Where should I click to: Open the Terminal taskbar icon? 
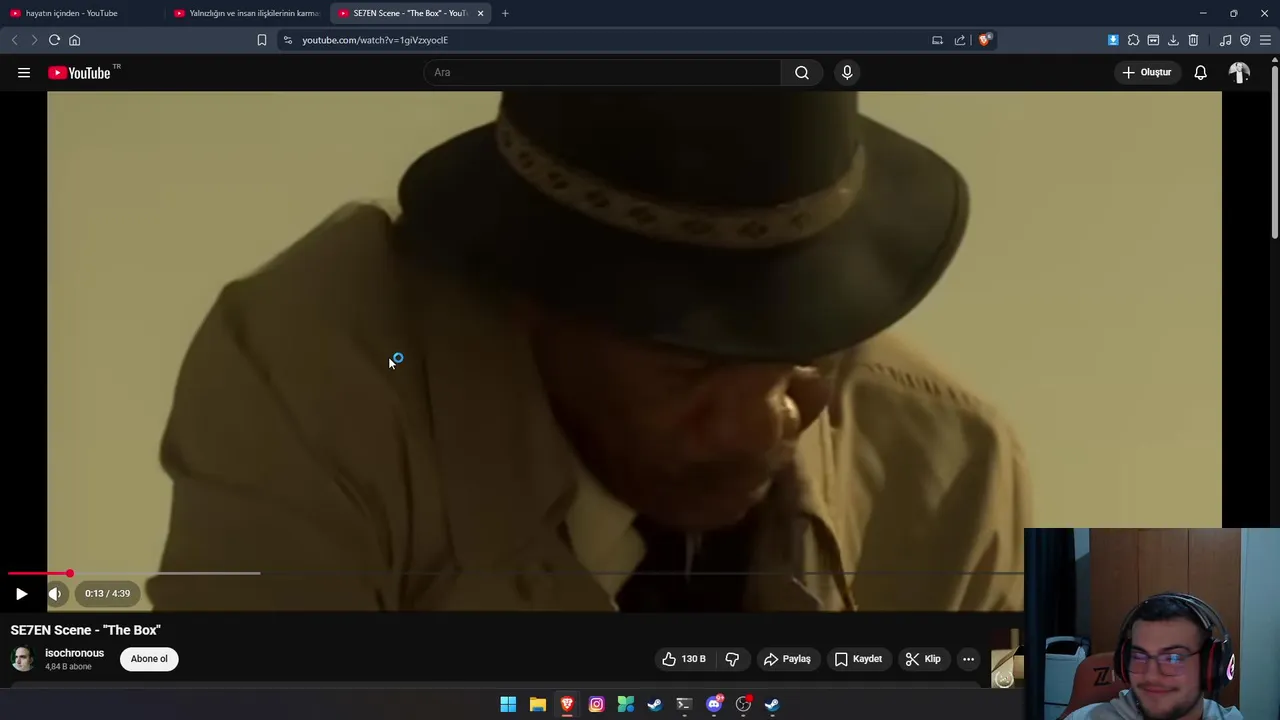coord(684,704)
